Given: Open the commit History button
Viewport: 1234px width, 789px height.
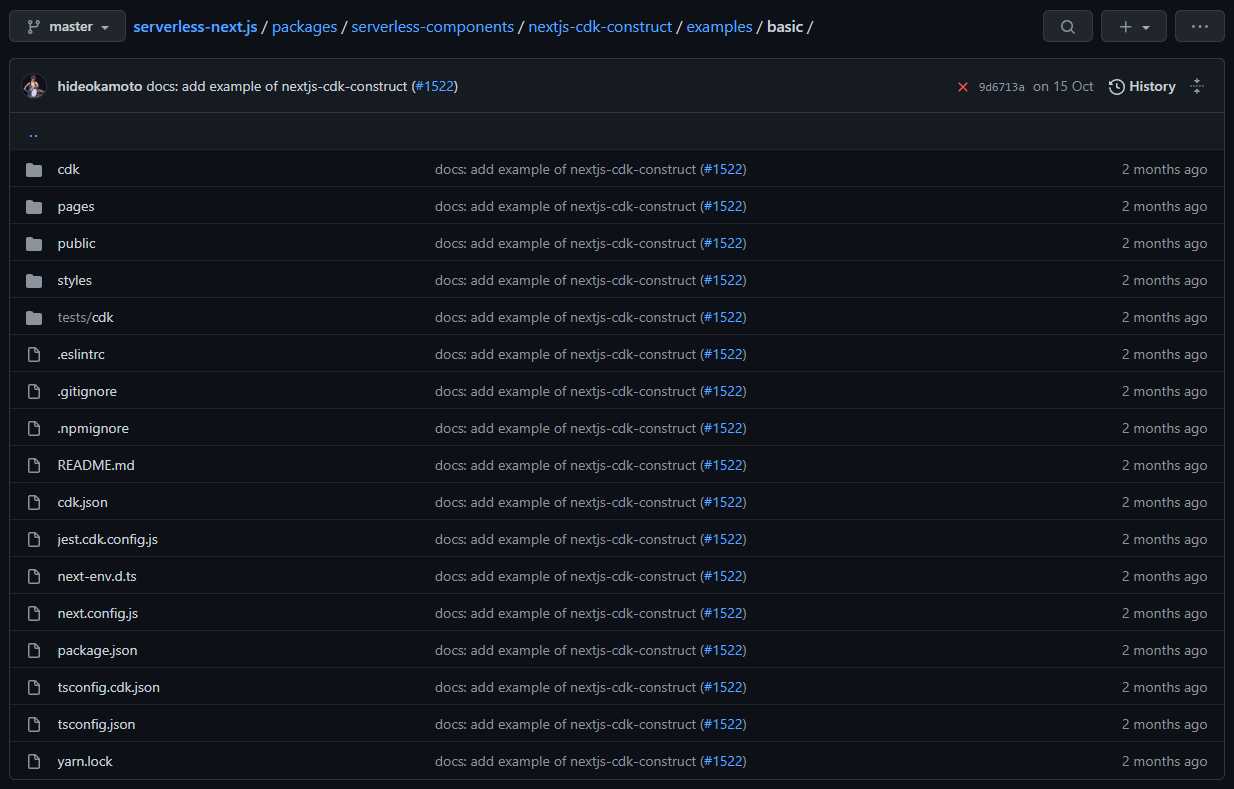Looking at the screenshot, I should coord(1142,87).
